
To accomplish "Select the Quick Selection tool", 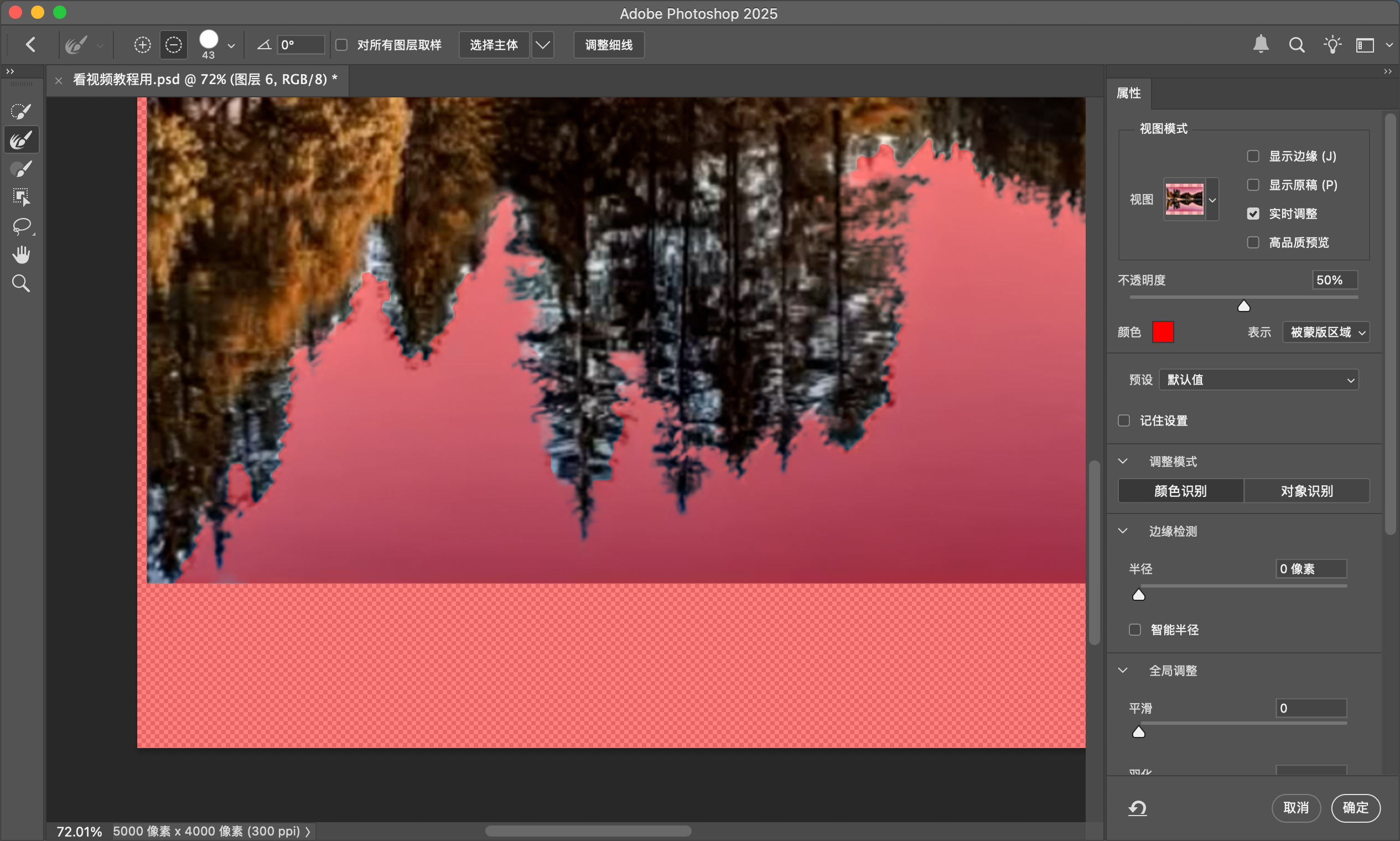I will tap(21, 111).
